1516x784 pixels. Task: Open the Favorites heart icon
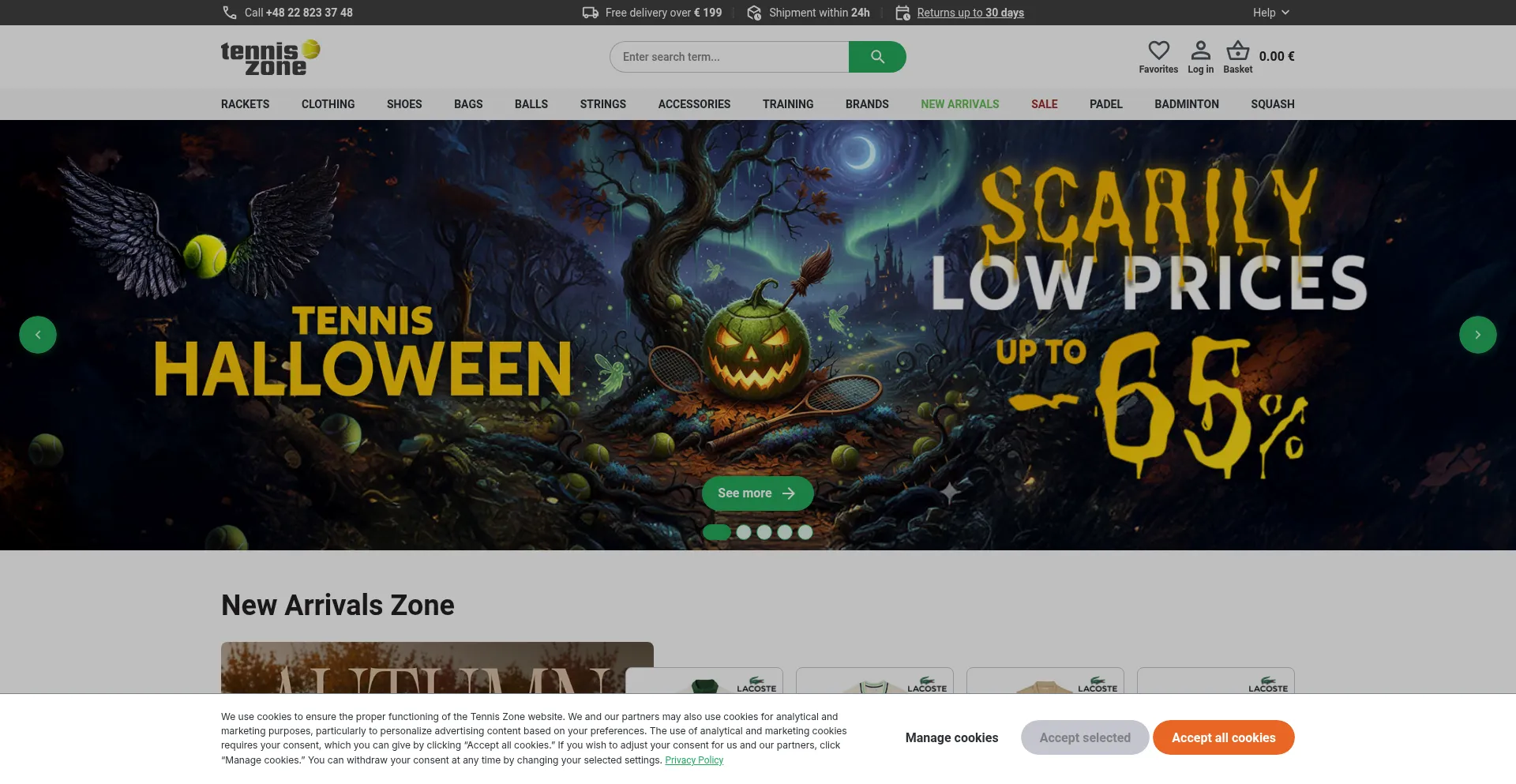coord(1158,51)
